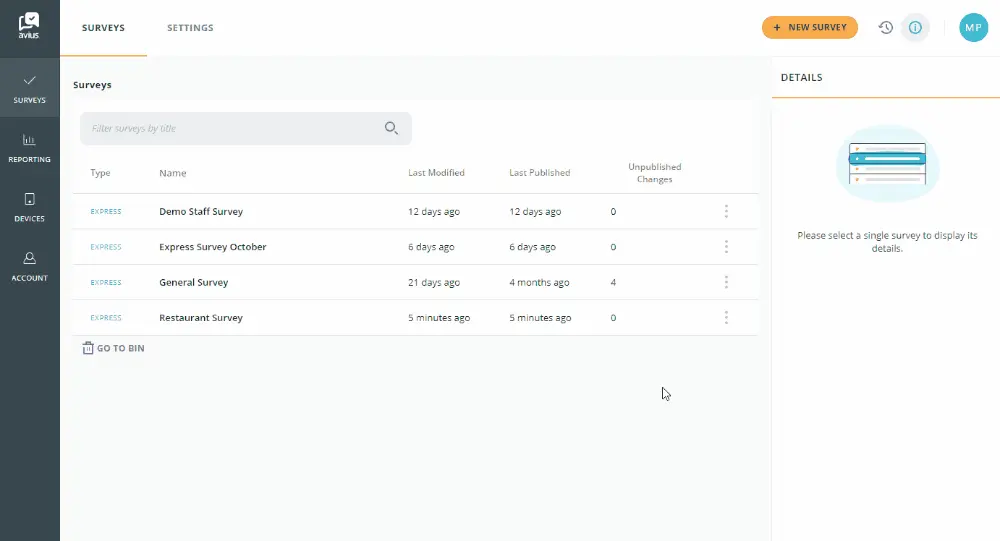Image resolution: width=1000 pixels, height=541 pixels.
Task: Click Go To Bin link
Action: coord(114,348)
